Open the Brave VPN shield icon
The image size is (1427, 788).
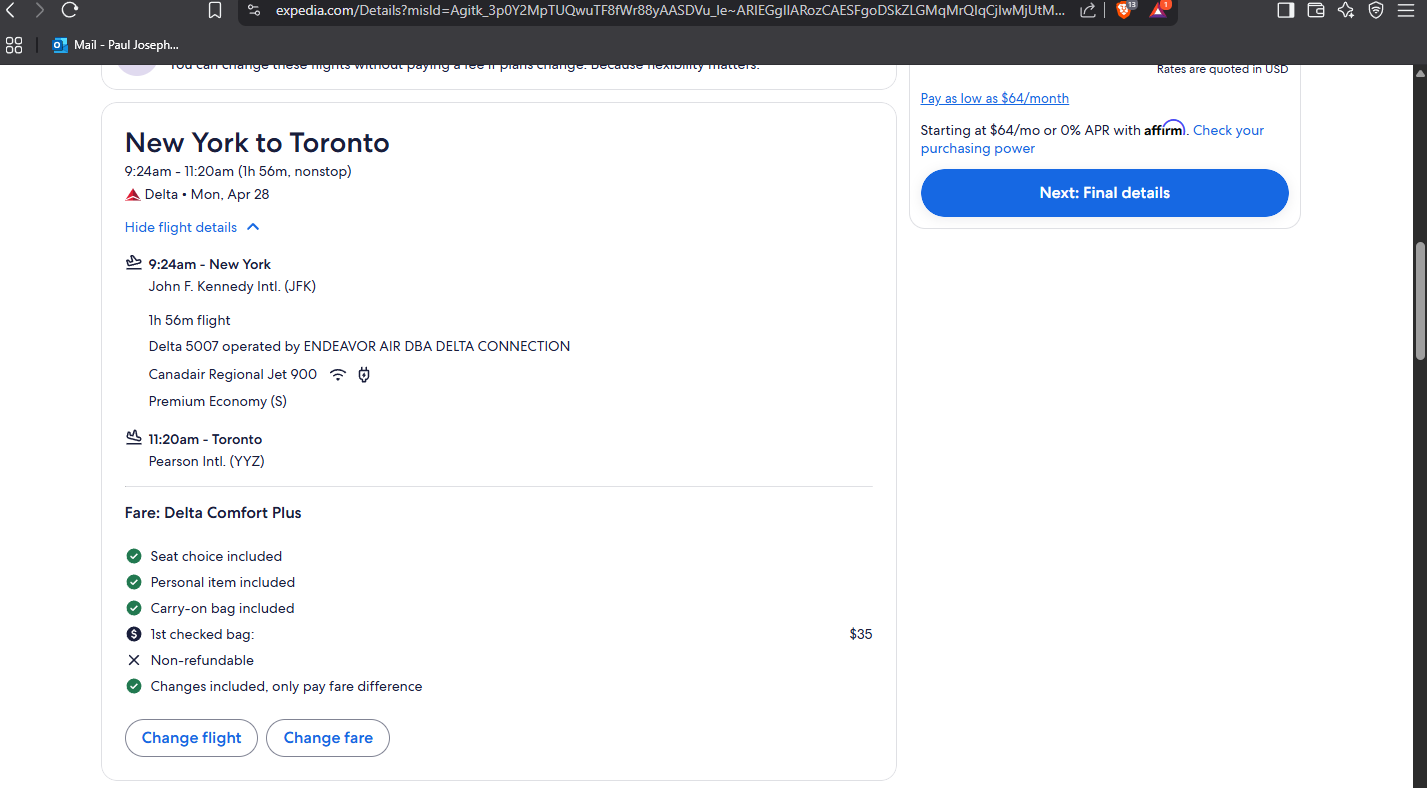[x=1376, y=10]
